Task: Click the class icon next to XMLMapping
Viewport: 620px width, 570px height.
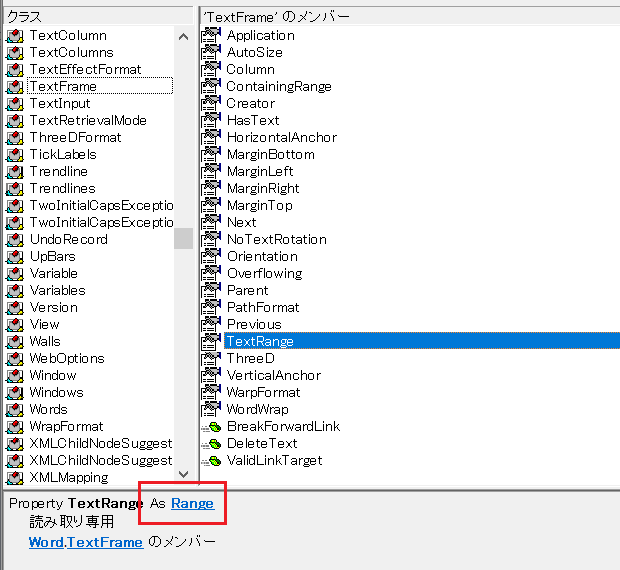Action: (x=15, y=478)
